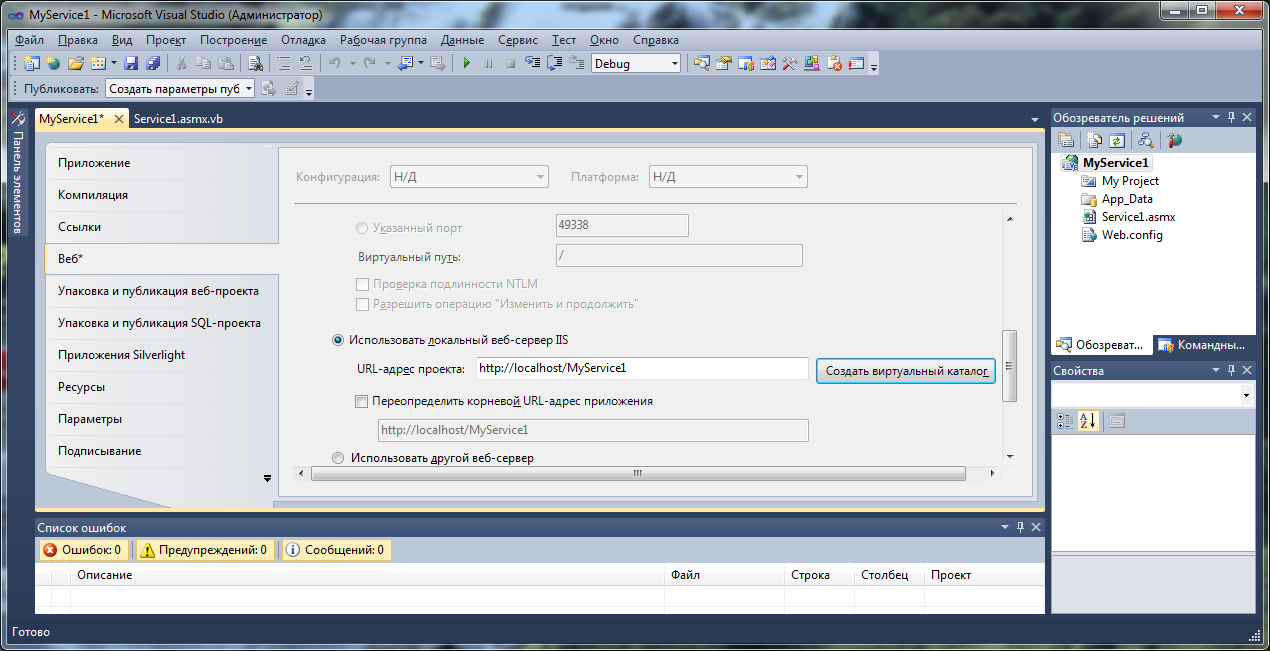Click the Step Into debug icon
1270x651 pixels.
click(x=532, y=63)
